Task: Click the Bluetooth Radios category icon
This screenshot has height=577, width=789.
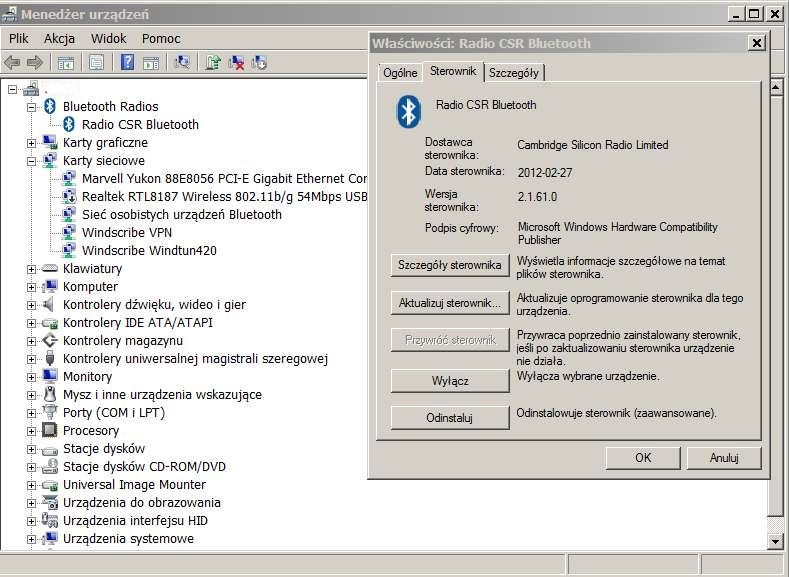Action: pos(50,106)
